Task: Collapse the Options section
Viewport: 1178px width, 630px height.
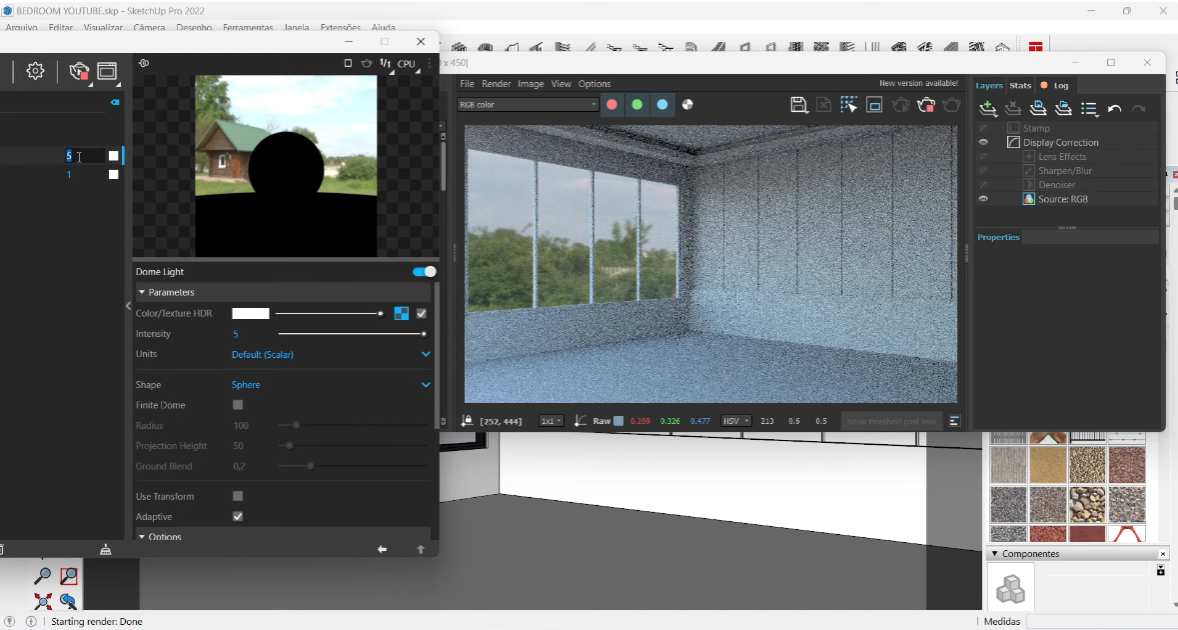Action: 142,537
